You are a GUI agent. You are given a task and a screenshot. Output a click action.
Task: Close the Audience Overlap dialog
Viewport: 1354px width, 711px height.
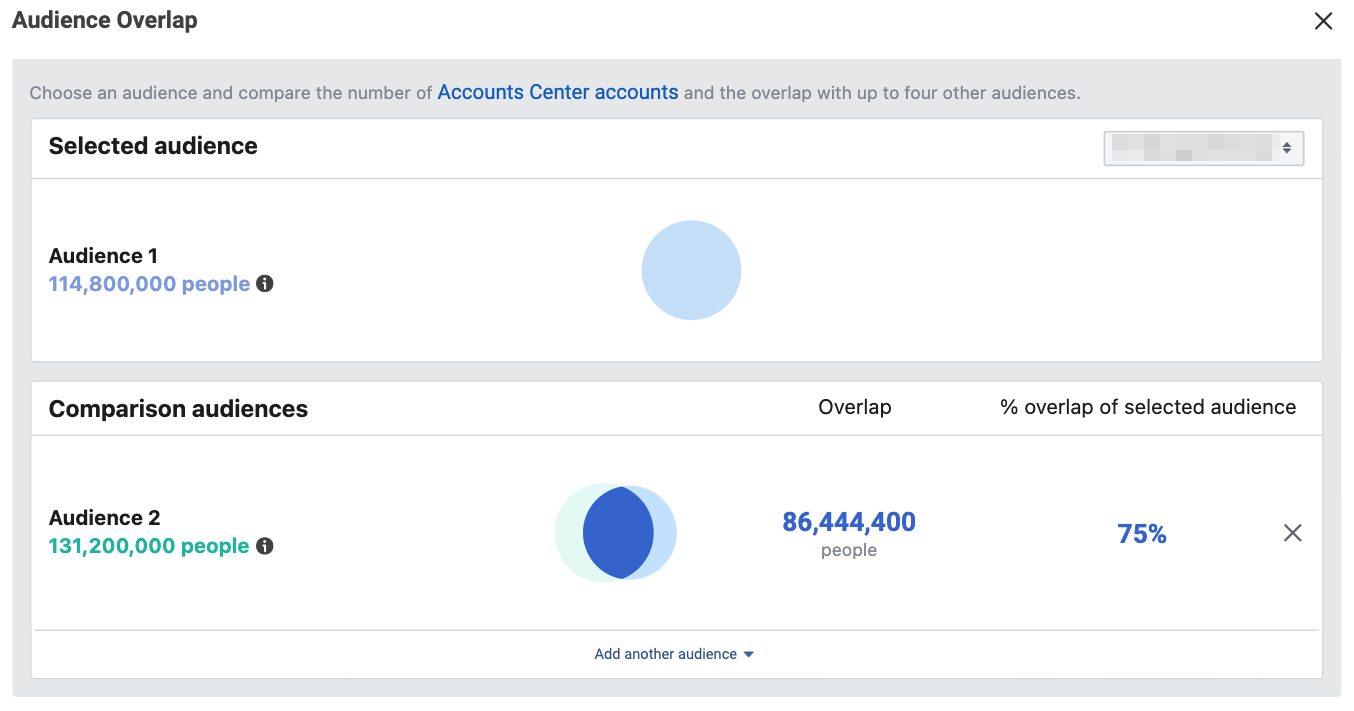(1323, 20)
